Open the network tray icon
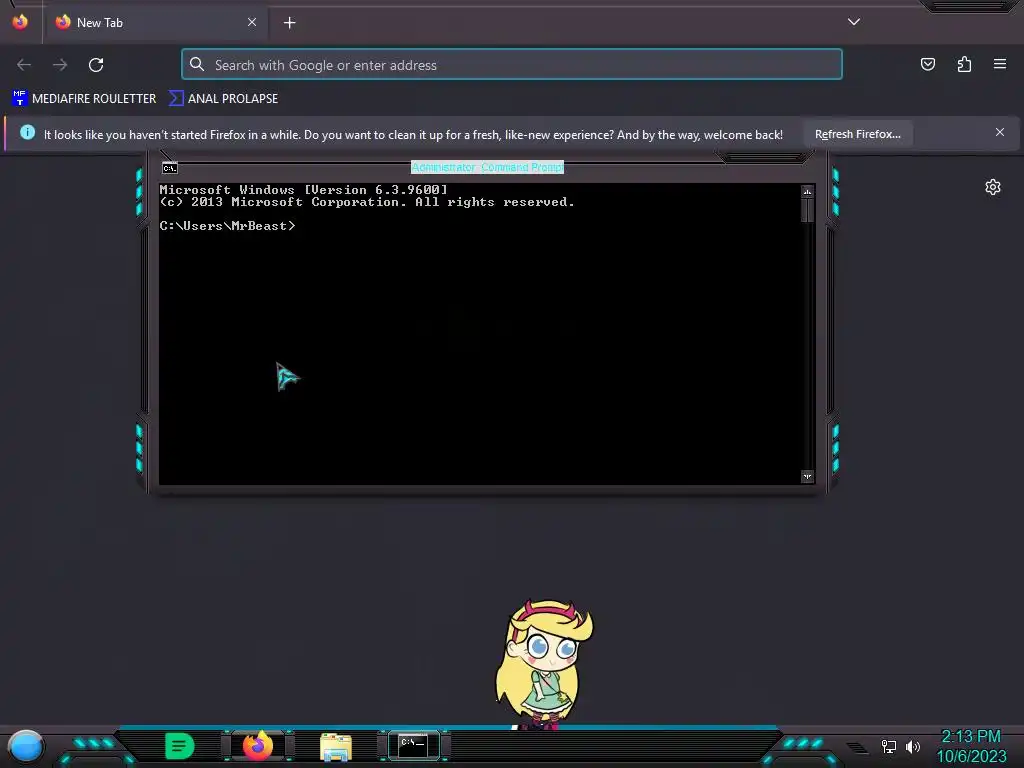Screen dimensions: 1024x768 pyautogui.click(x=889, y=746)
